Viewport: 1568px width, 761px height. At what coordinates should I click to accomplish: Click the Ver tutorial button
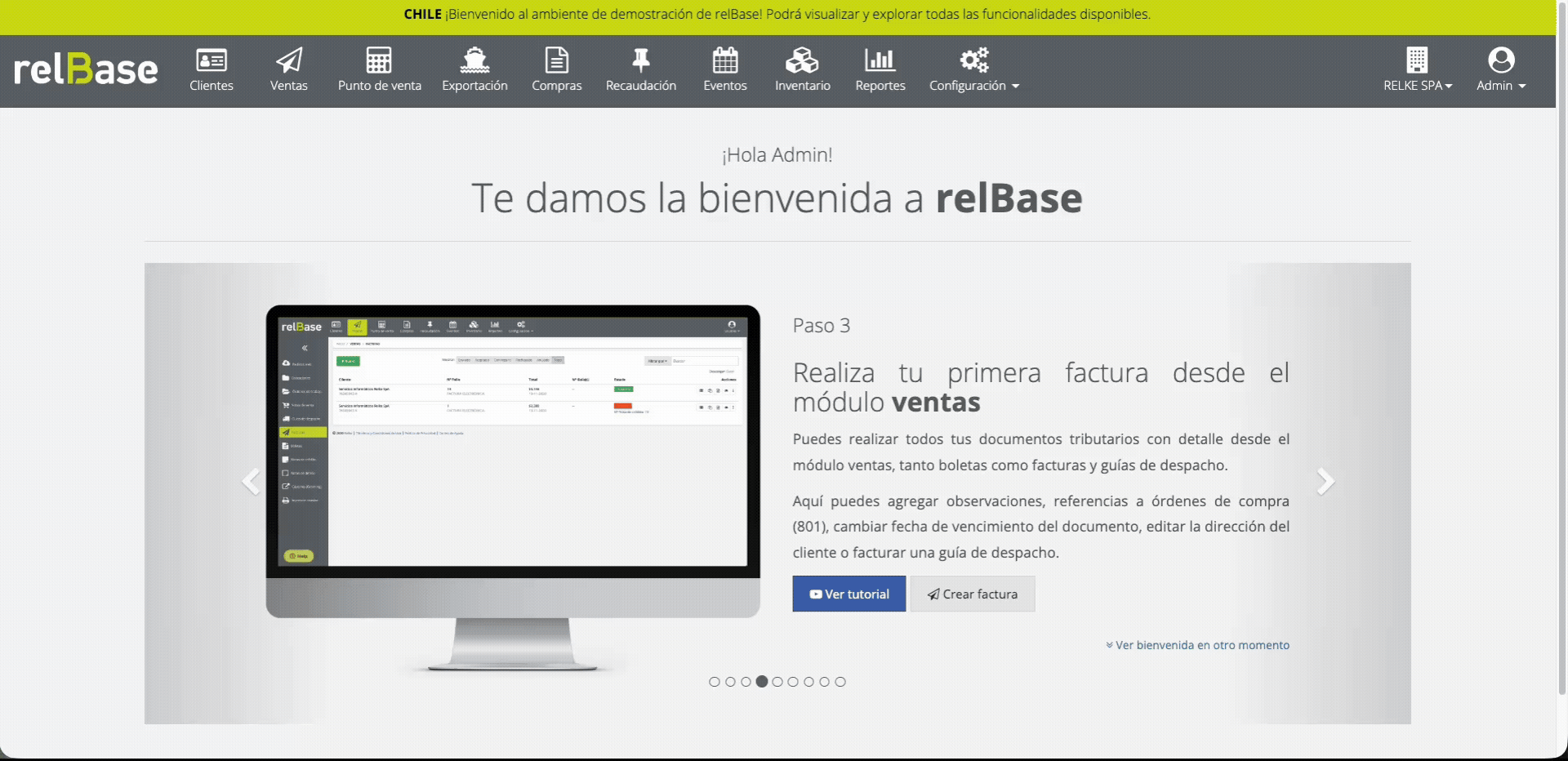click(849, 594)
